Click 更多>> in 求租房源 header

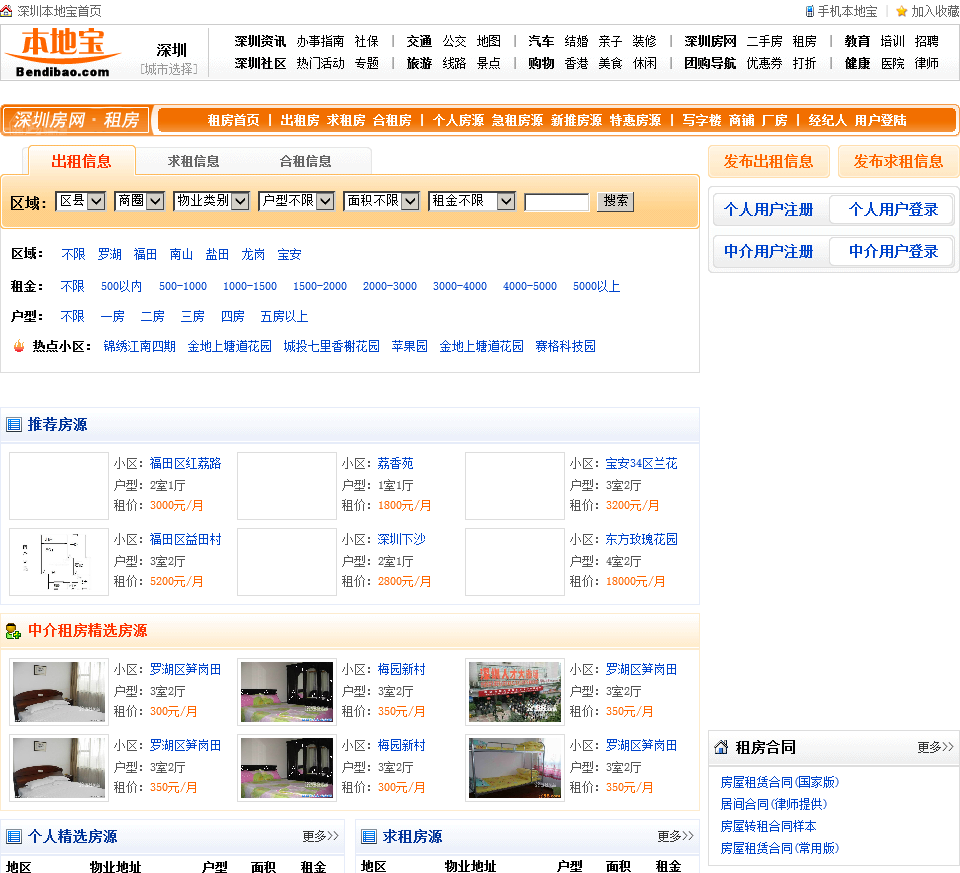(675, 836)
